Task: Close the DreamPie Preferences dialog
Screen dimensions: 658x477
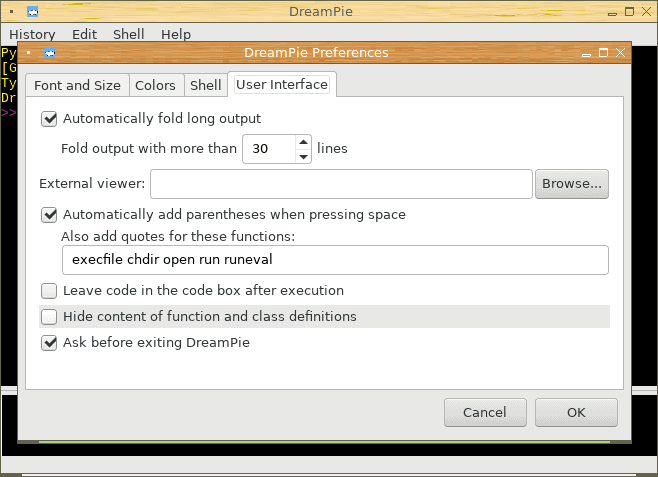Action: pyautogui.click(x=620, y=52)
